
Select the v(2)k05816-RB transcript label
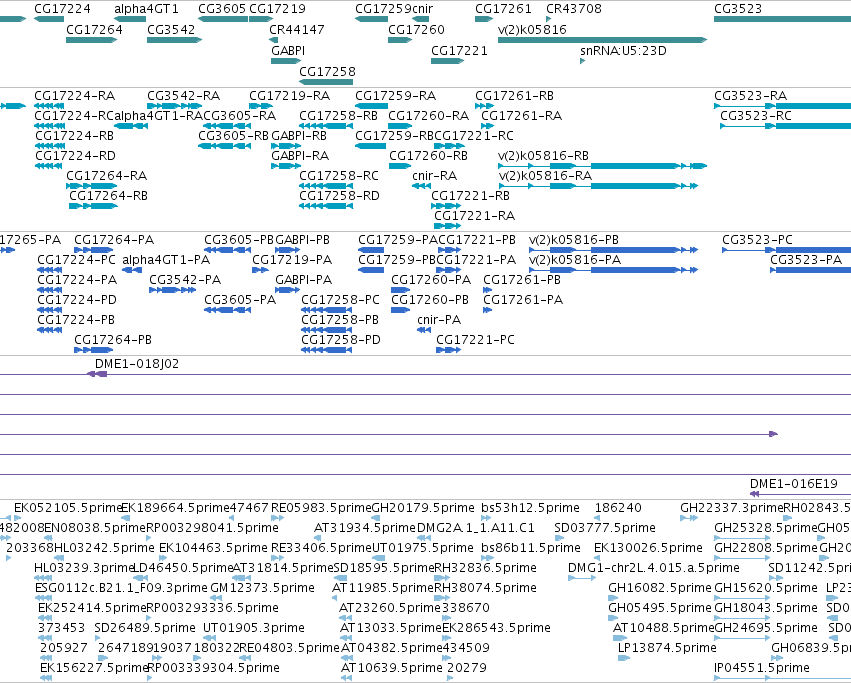(543, 156)
